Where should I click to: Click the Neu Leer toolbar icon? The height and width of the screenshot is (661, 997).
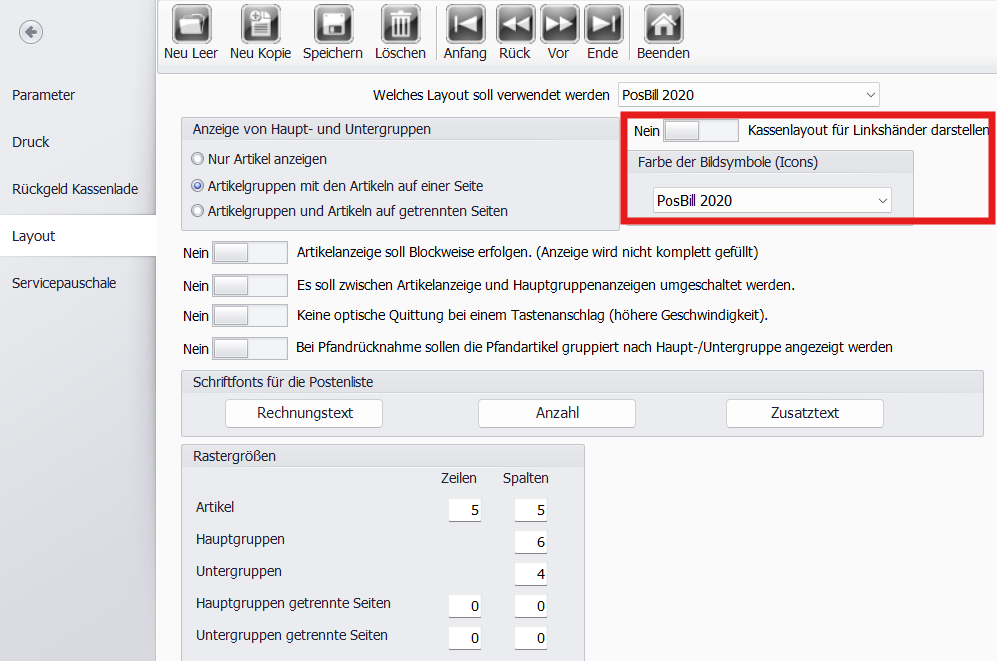(x=190, y=24)
